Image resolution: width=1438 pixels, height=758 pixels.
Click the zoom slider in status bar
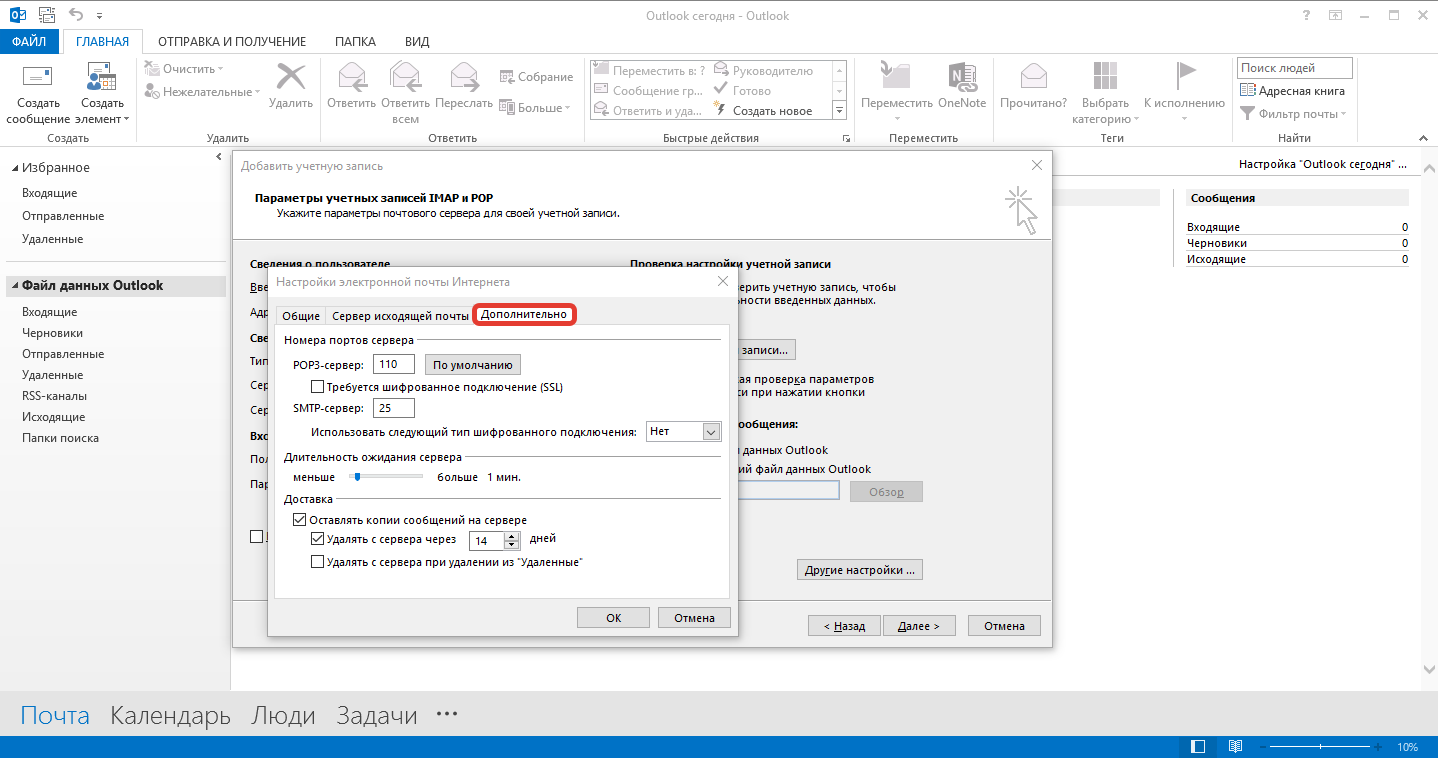tap(1322, 747)
